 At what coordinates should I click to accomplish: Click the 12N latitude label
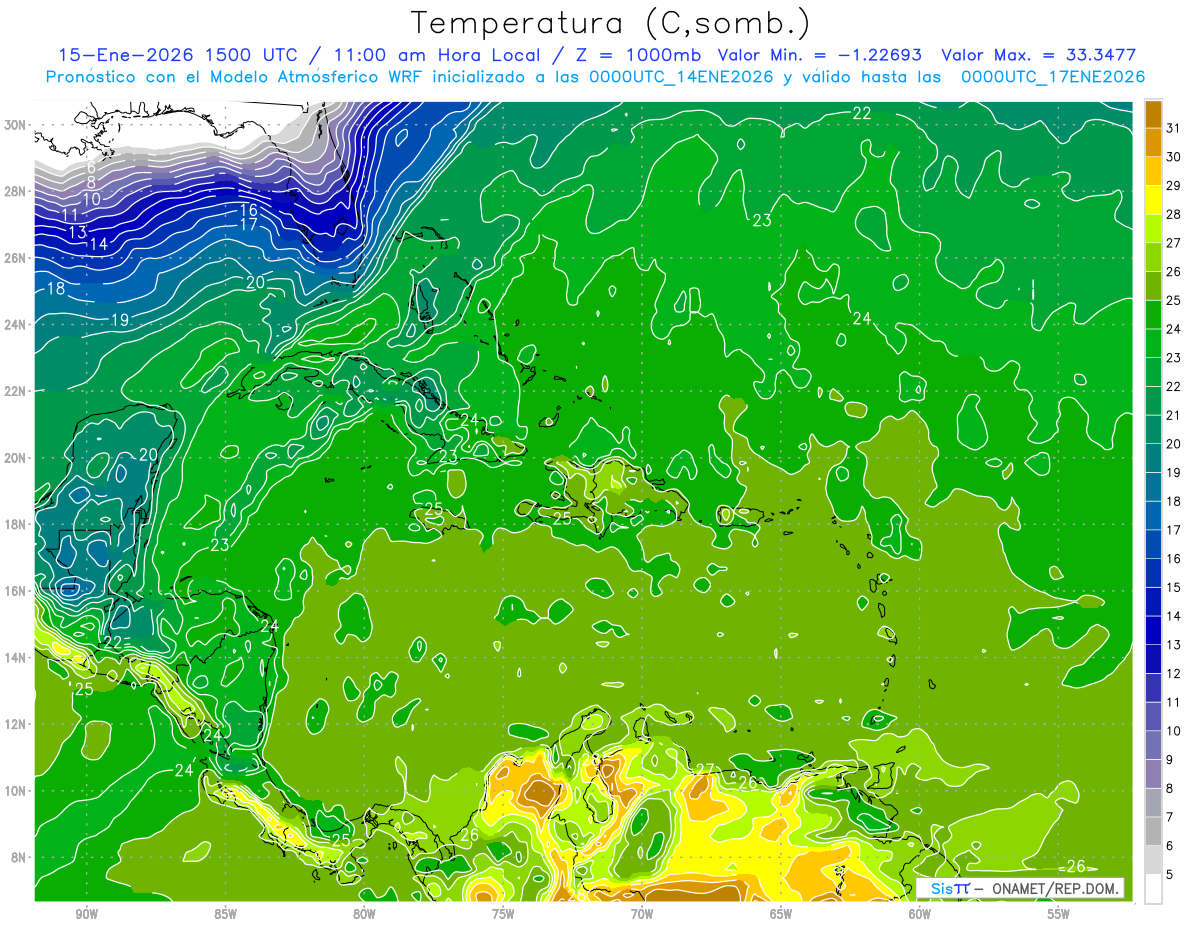pos(15,724)
